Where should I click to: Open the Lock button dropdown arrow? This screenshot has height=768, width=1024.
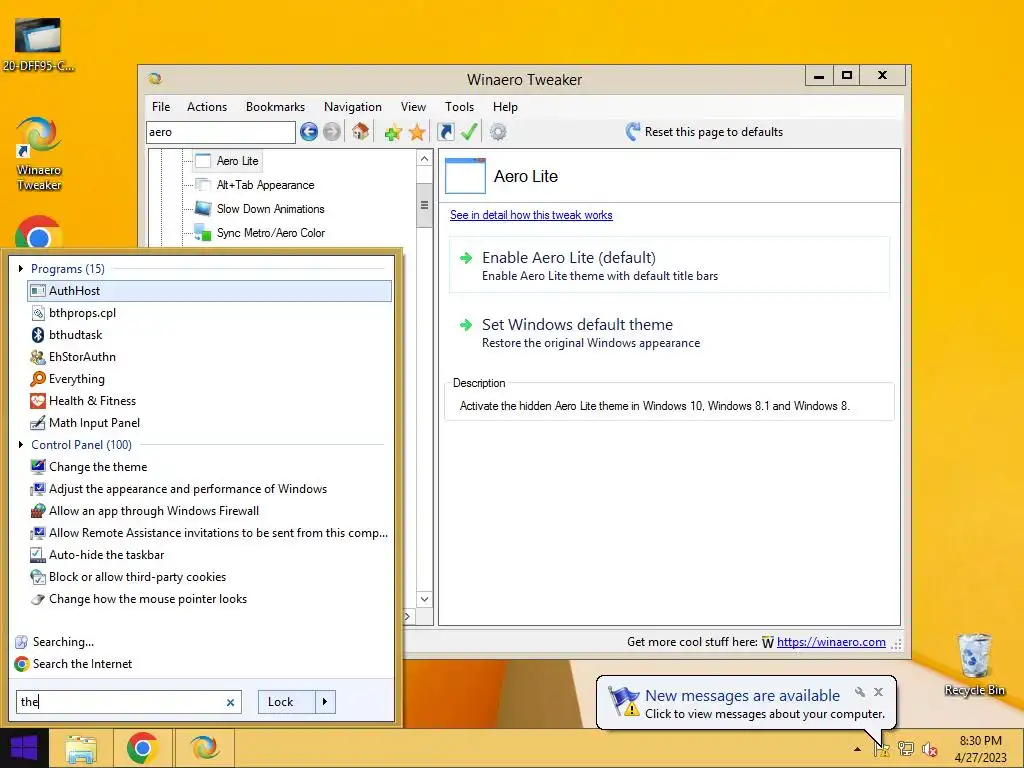pos(325,702)
